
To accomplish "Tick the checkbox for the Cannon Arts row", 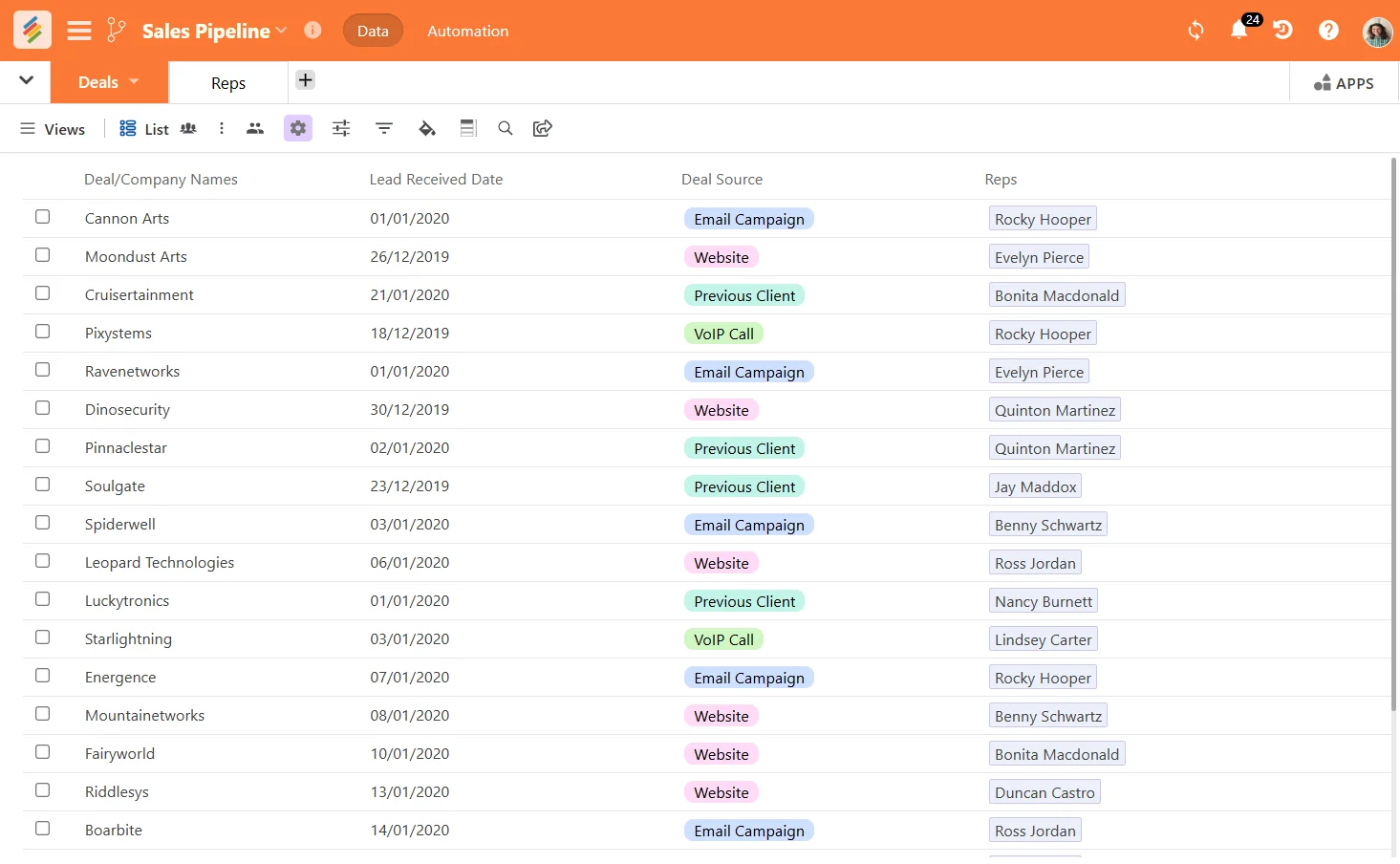I will [42, 217].
